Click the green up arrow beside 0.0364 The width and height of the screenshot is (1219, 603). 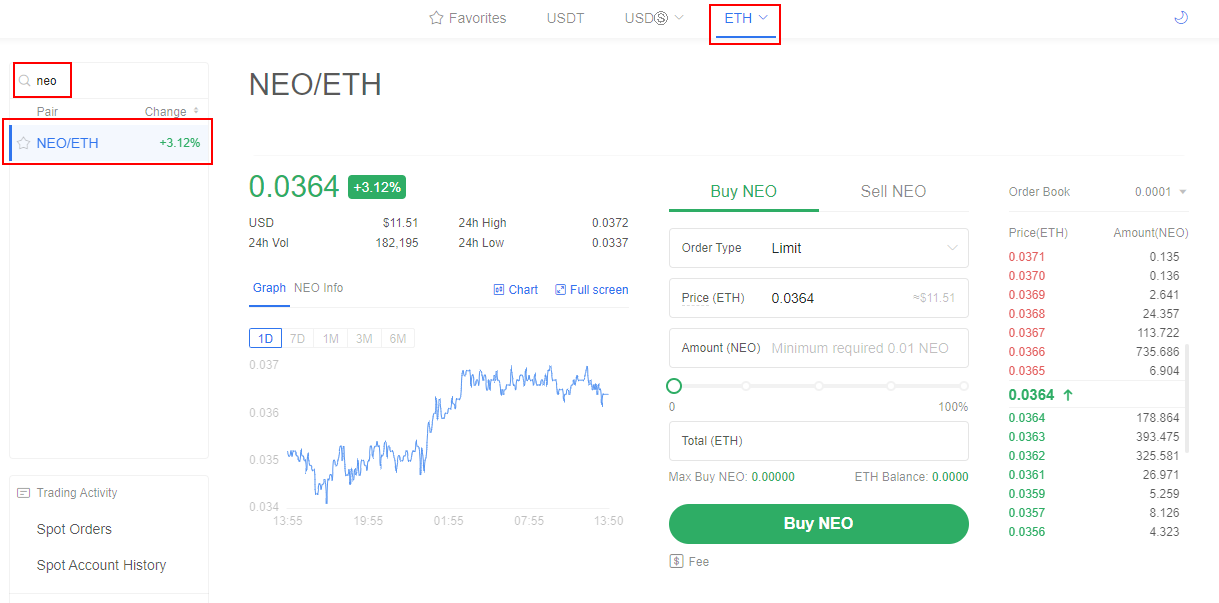(1068, 394)
